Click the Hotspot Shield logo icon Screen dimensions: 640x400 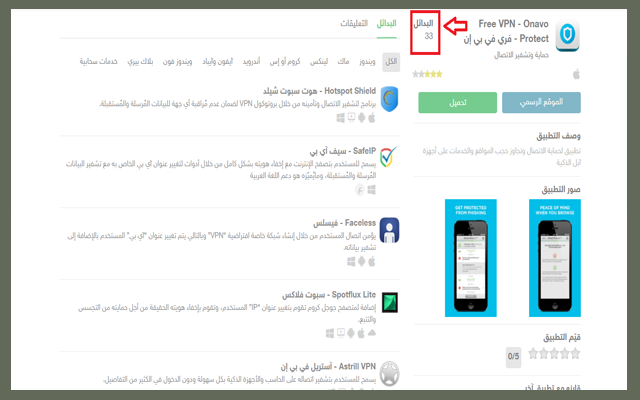(389, 99)
